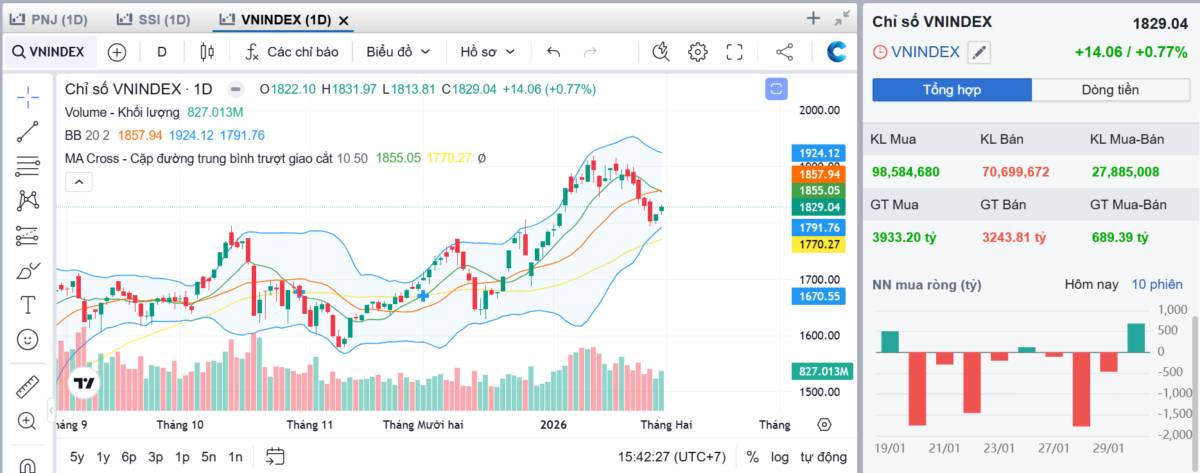This screenshot has width=1200, height=473.
Task: Open the price scale settings hexagon
Action: pos(824,424)
